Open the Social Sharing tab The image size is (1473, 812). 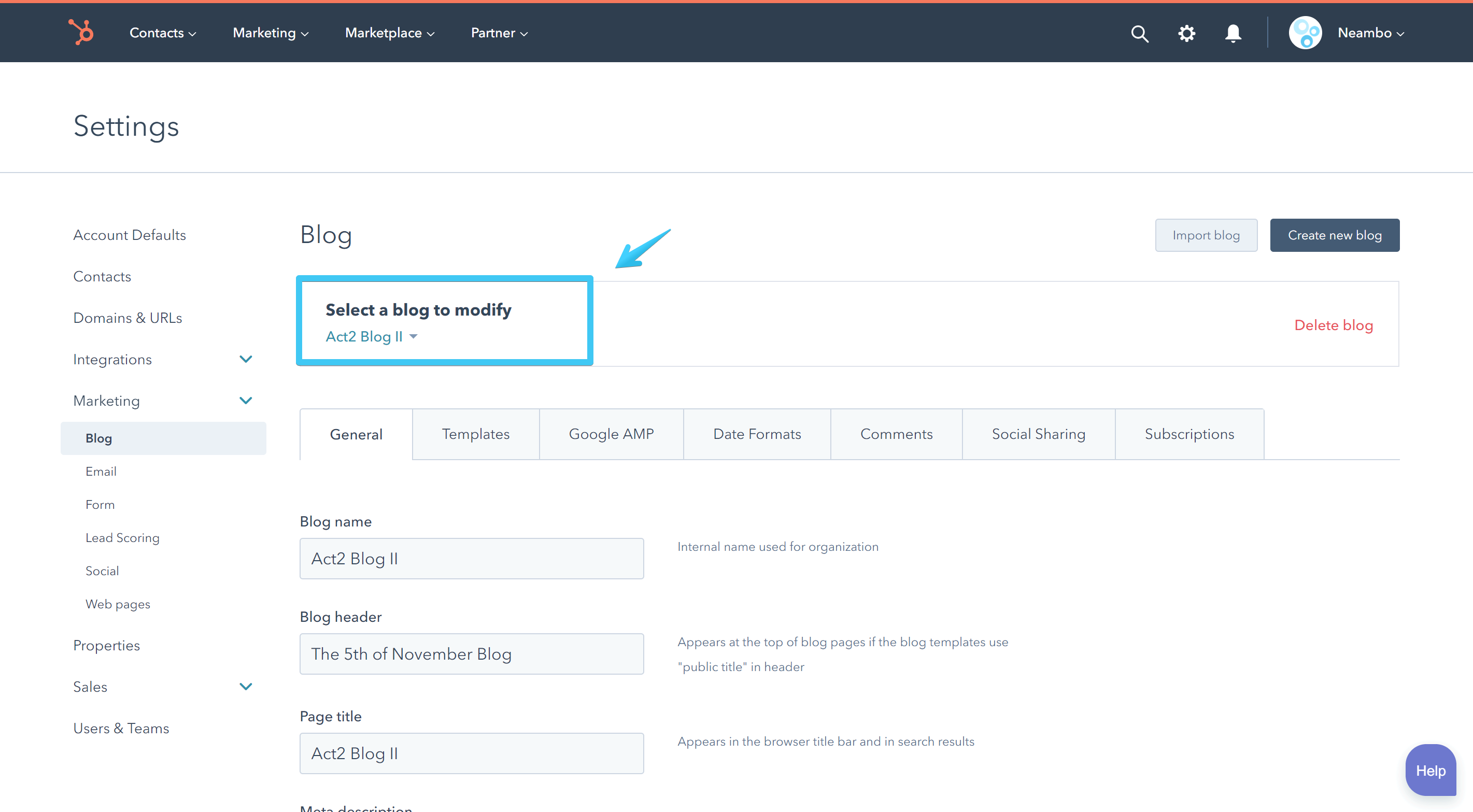point(1038,434)
